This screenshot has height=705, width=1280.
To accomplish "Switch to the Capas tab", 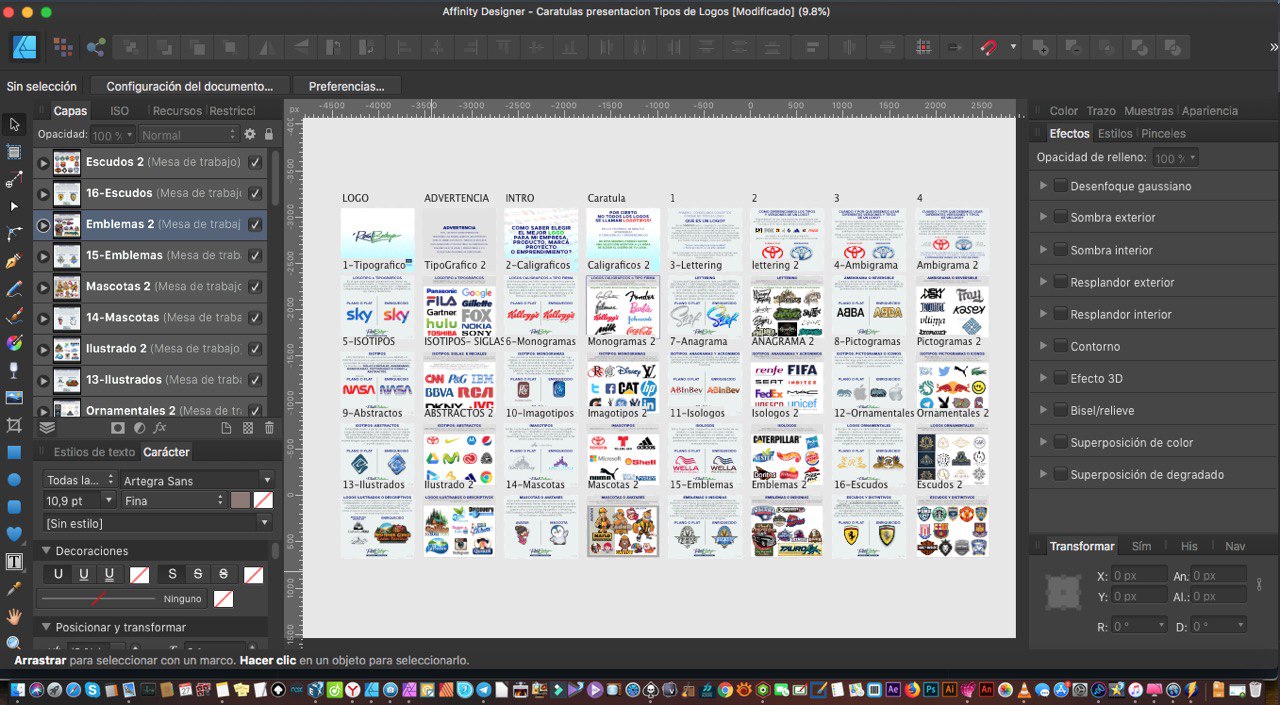I will click(70, 111).
